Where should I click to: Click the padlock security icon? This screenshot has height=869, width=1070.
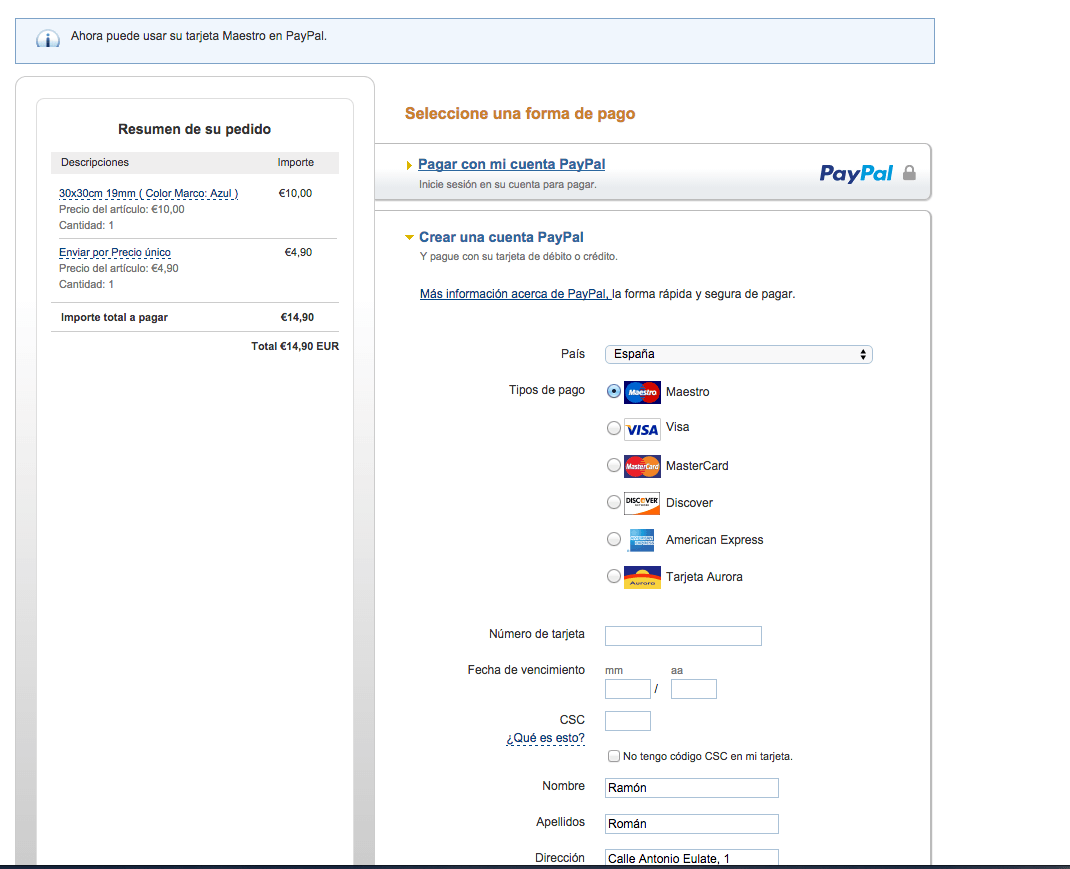point(909,173)
